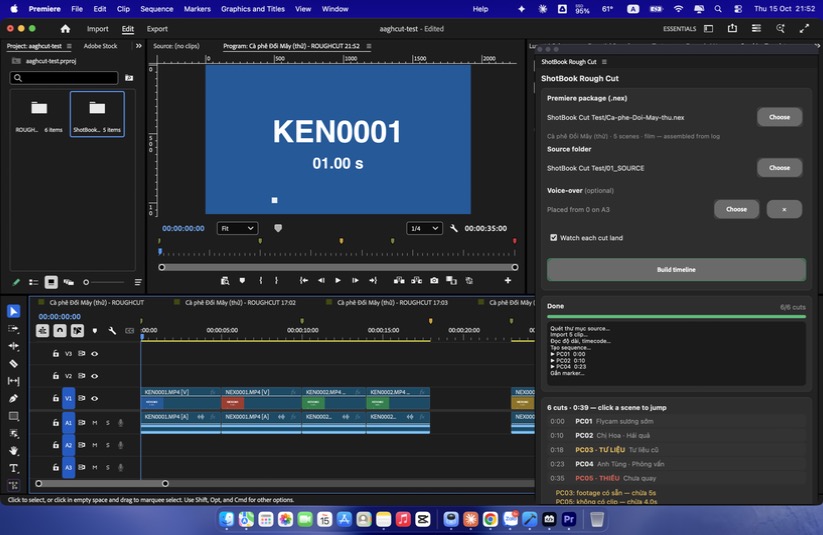Hide track V1 output eye
This screenshot has width=823, height=535.
tap(94, 398)
